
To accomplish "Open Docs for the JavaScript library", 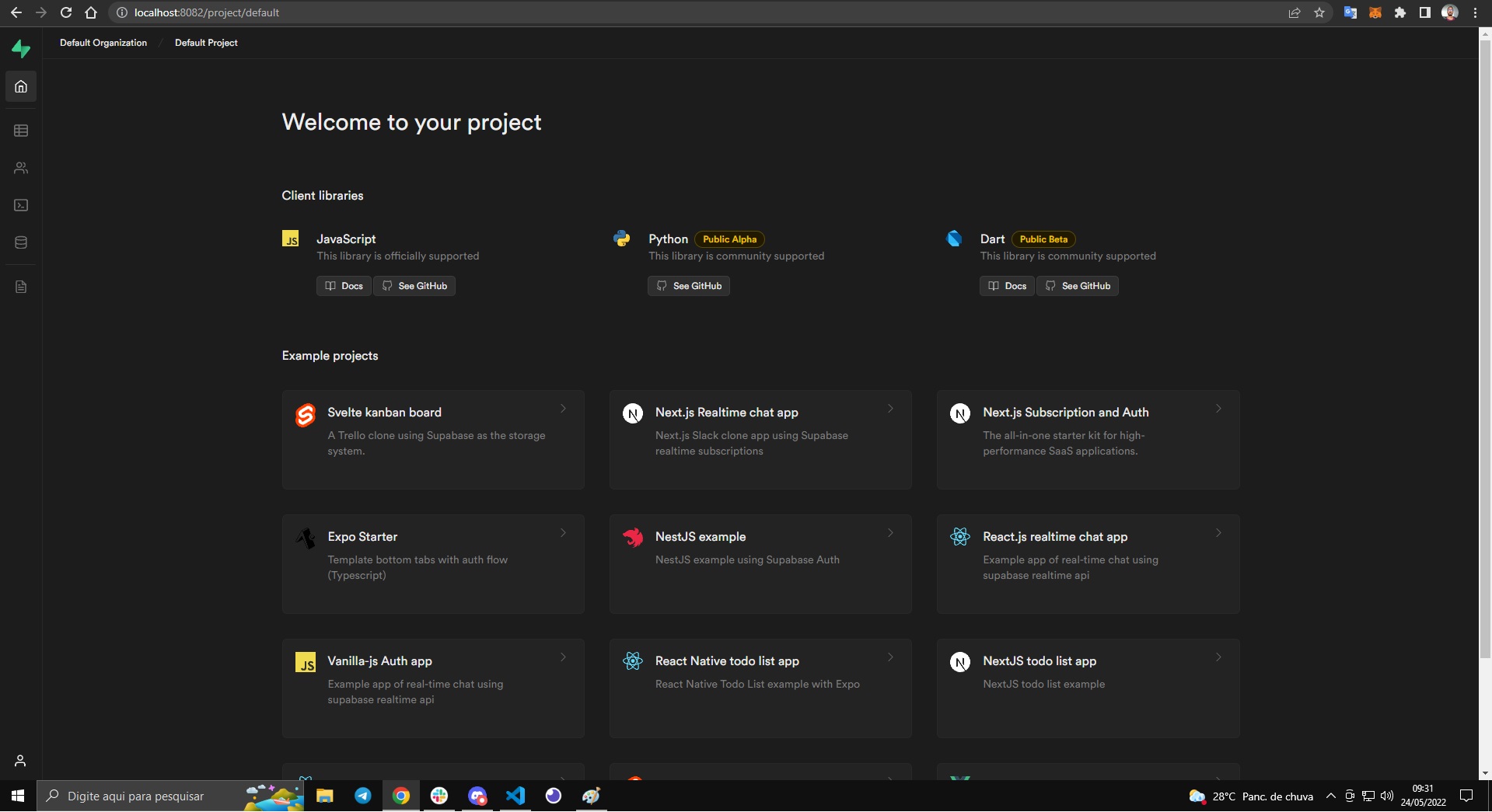I will [x=343, y=286].
